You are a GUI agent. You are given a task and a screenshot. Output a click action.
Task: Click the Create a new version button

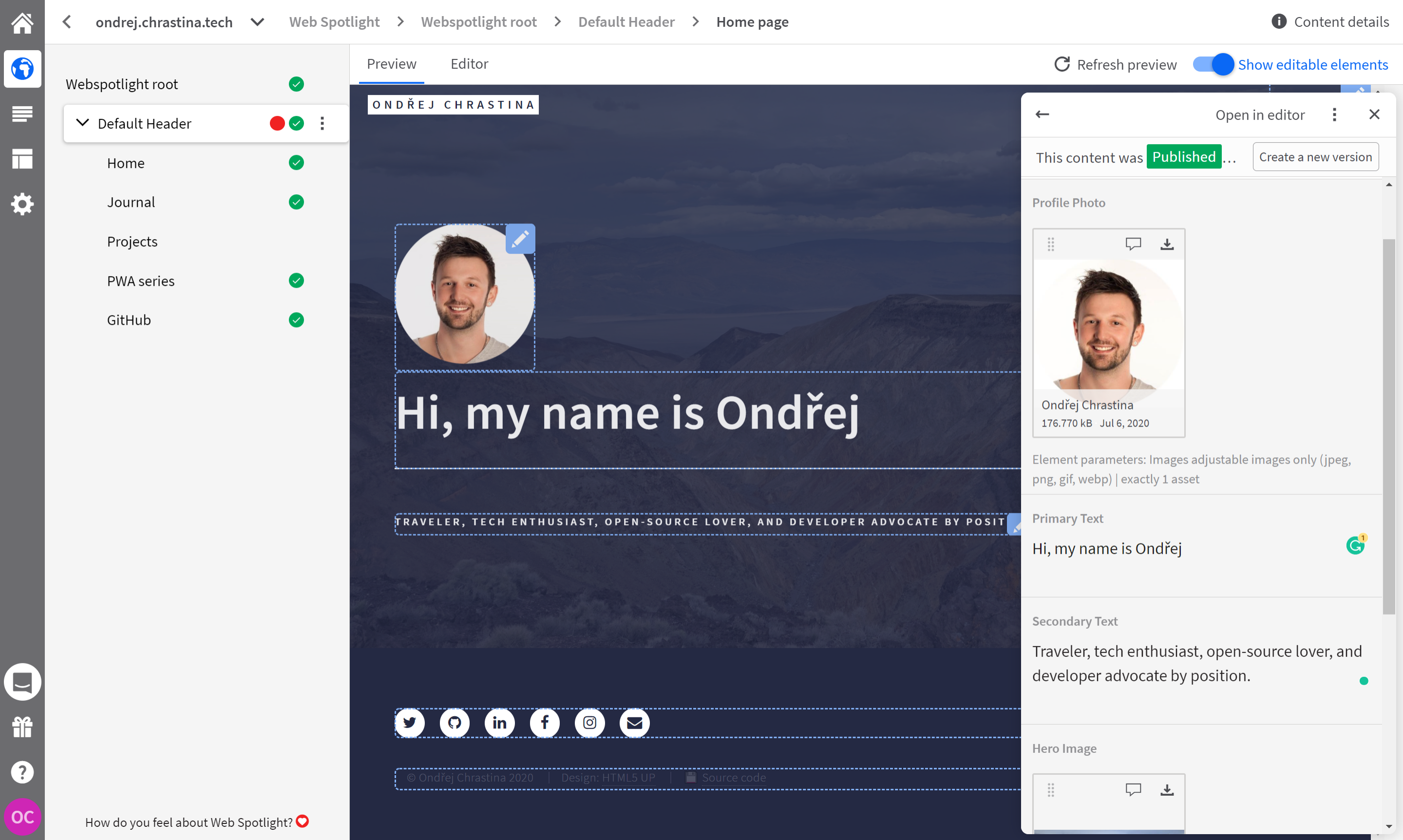(x=1315, y=157)
